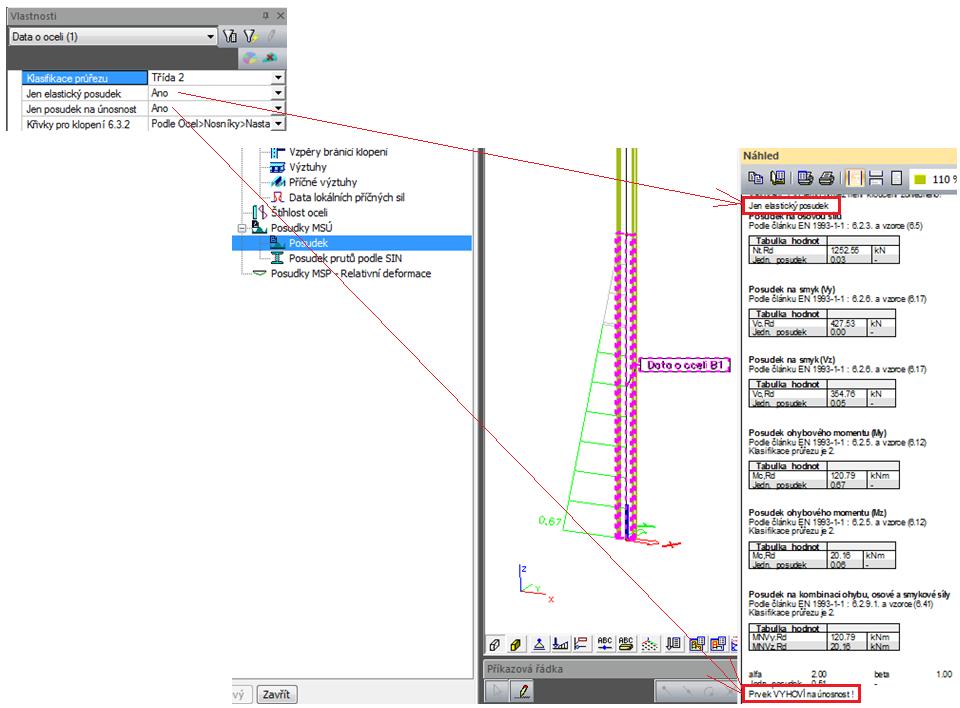Viewport: 960px width, 708px height.
Task: Click the 0.67 result value in the model view
Action: (x=550, y=521)
